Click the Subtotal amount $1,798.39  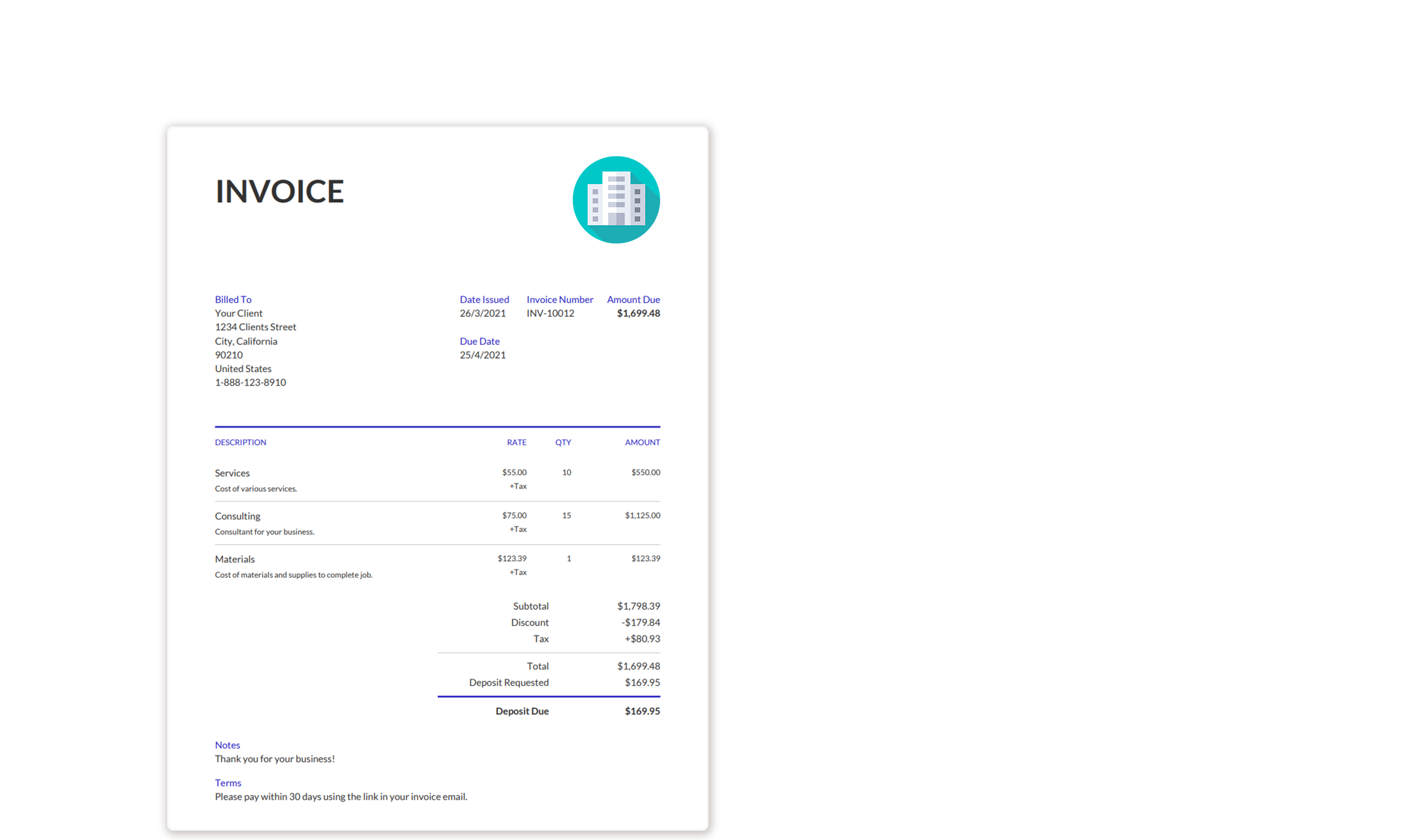638,606
